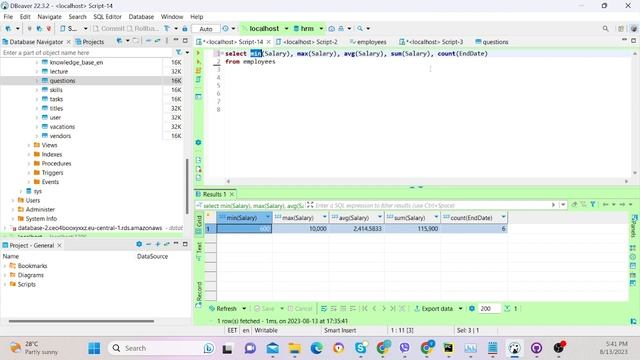
Task: Select the questions table in navigator
Action: point(62,81)
